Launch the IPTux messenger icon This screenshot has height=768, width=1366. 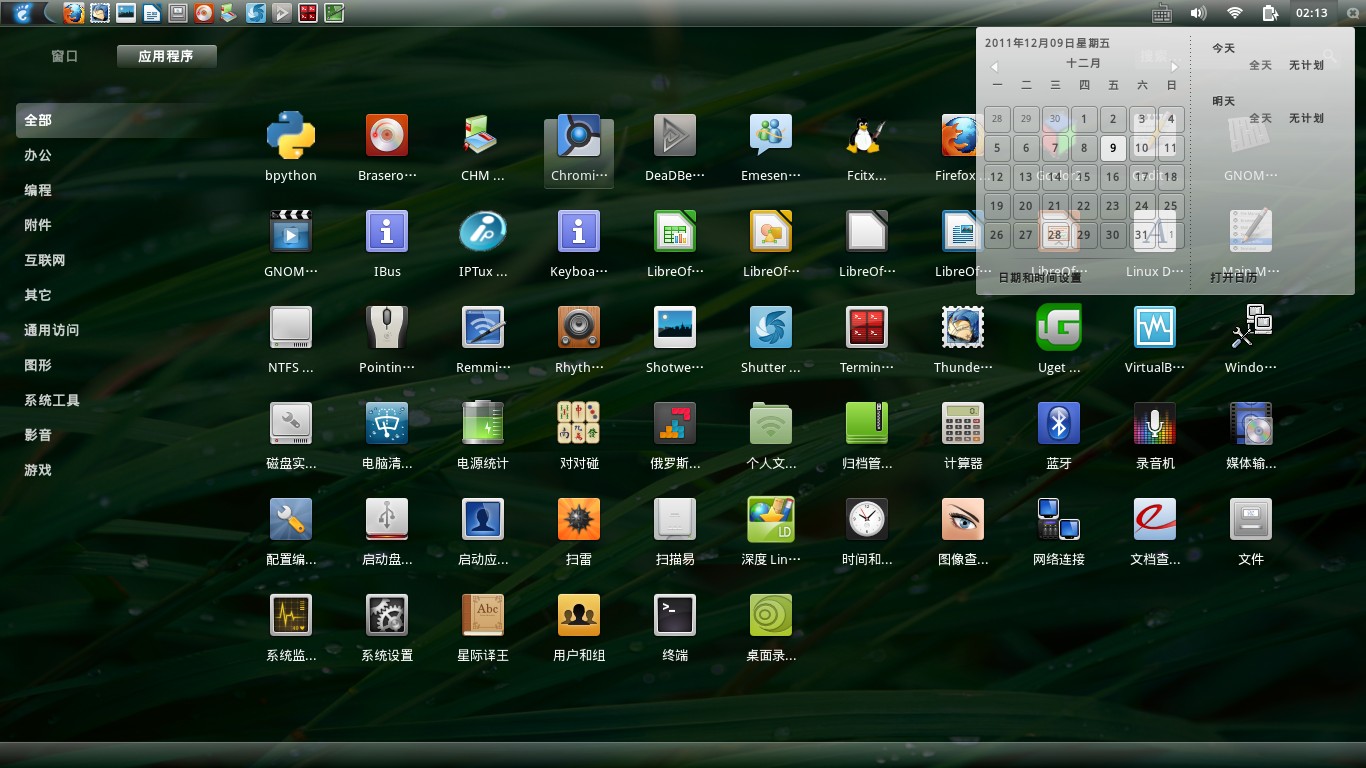click(483, 231)
